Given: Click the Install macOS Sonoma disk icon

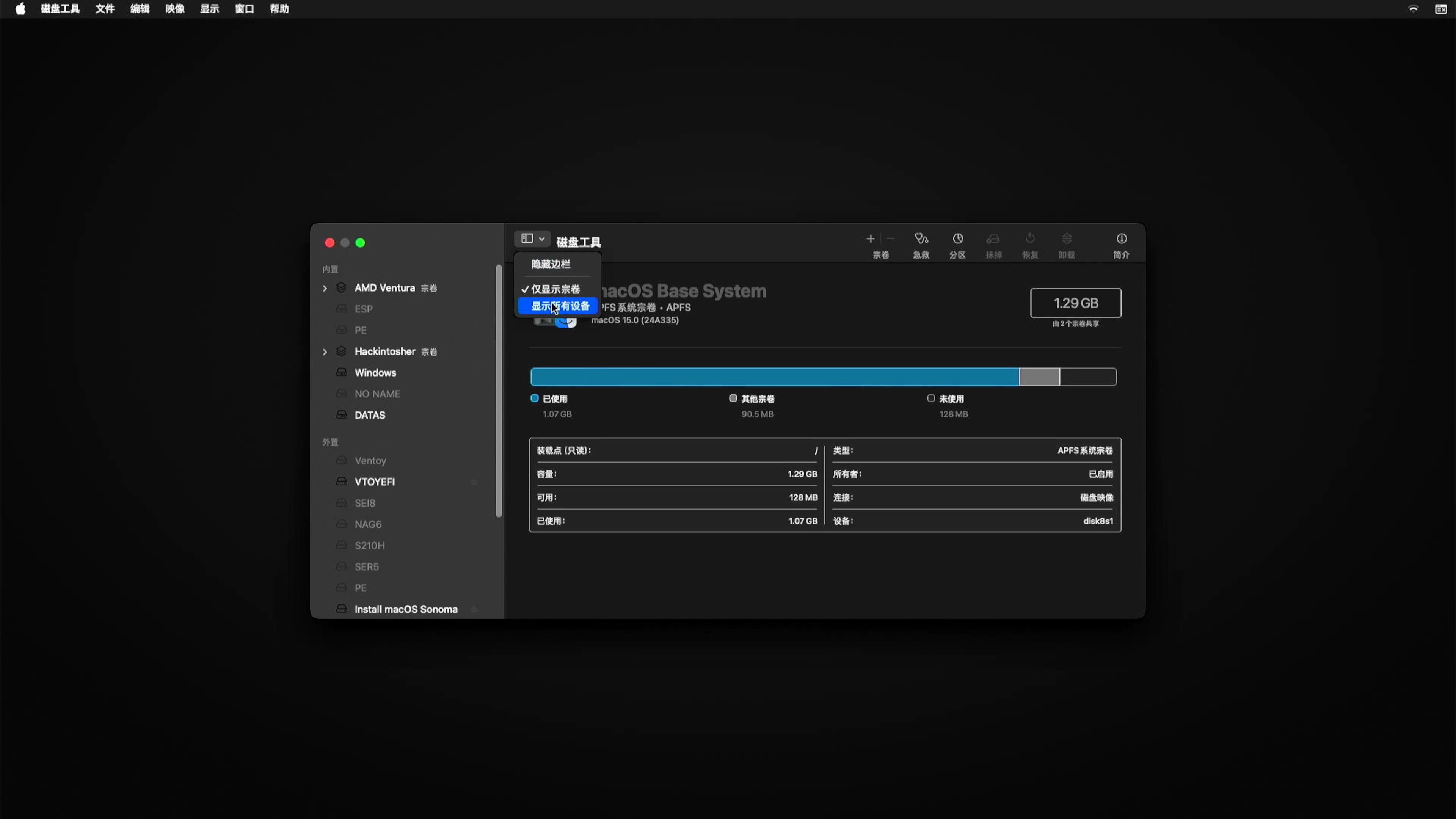Looking at the screenshot, I should click(341, 609).
